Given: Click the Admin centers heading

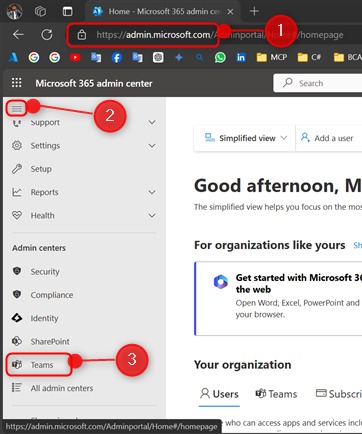Looking at the screenshot, I should [x=39, y=248].
